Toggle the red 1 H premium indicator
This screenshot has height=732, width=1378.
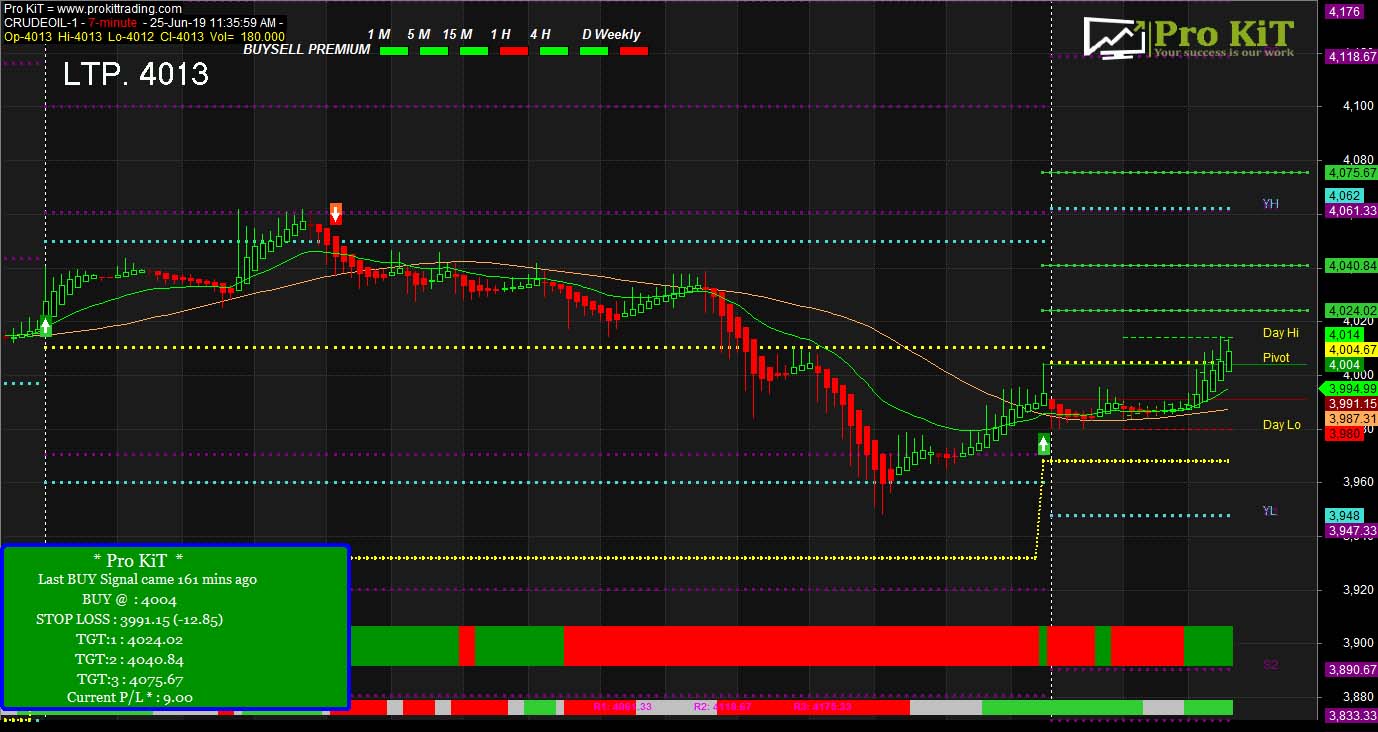coord(514,50)
